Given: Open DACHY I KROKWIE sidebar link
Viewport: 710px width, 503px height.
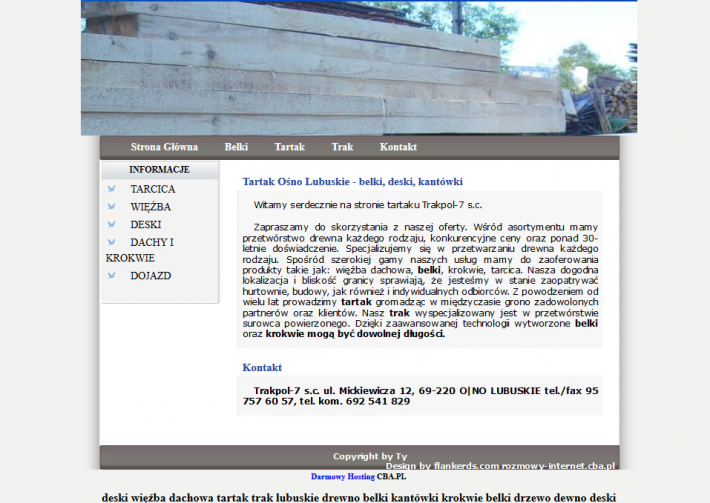Looking at the screenshot, I should [151, 242].
